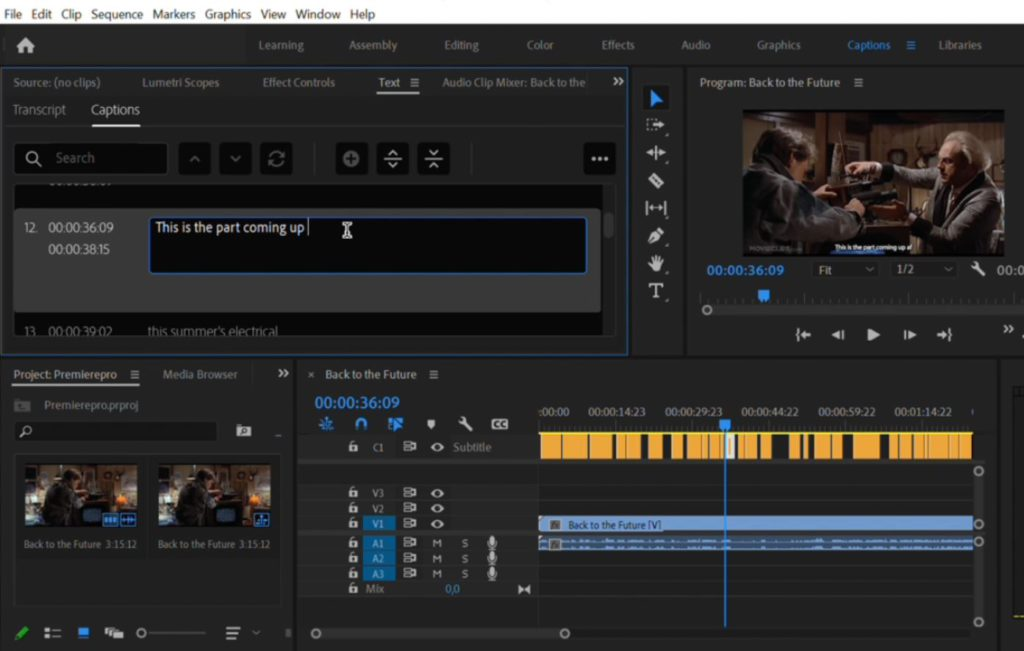Select the Track Select Forward tool
This screenshot has height=651, width=1024.
pos(655,125)
